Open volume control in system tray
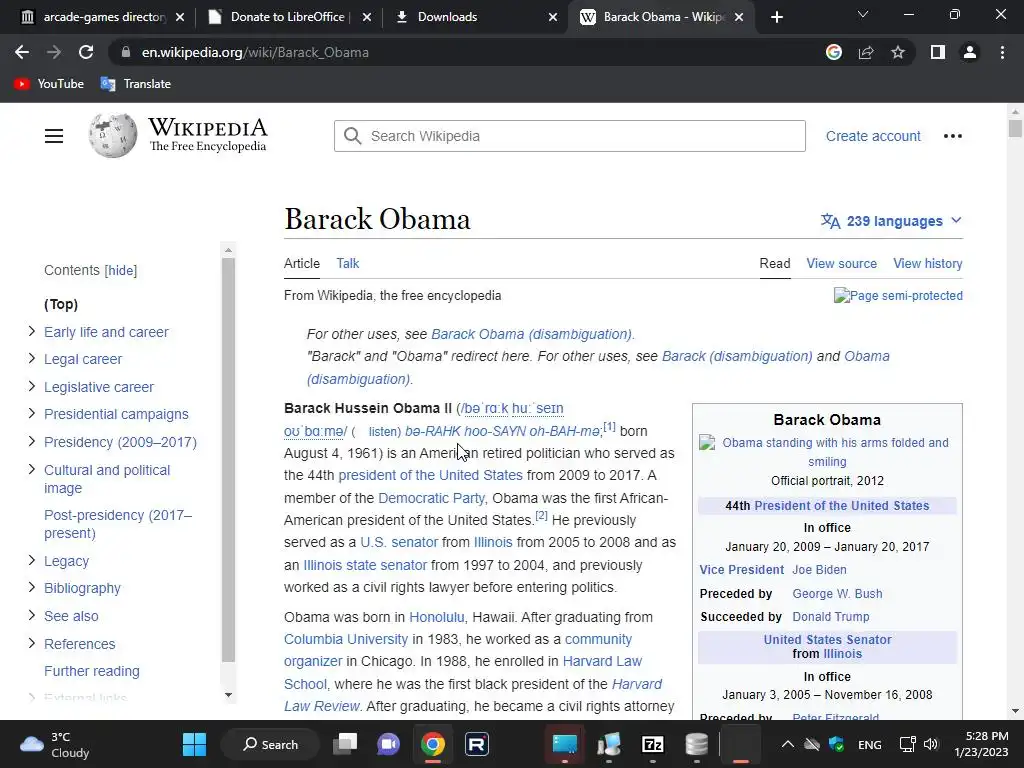Image resolution: width=1024 pixels, height=768 pixels. point(931,744)
